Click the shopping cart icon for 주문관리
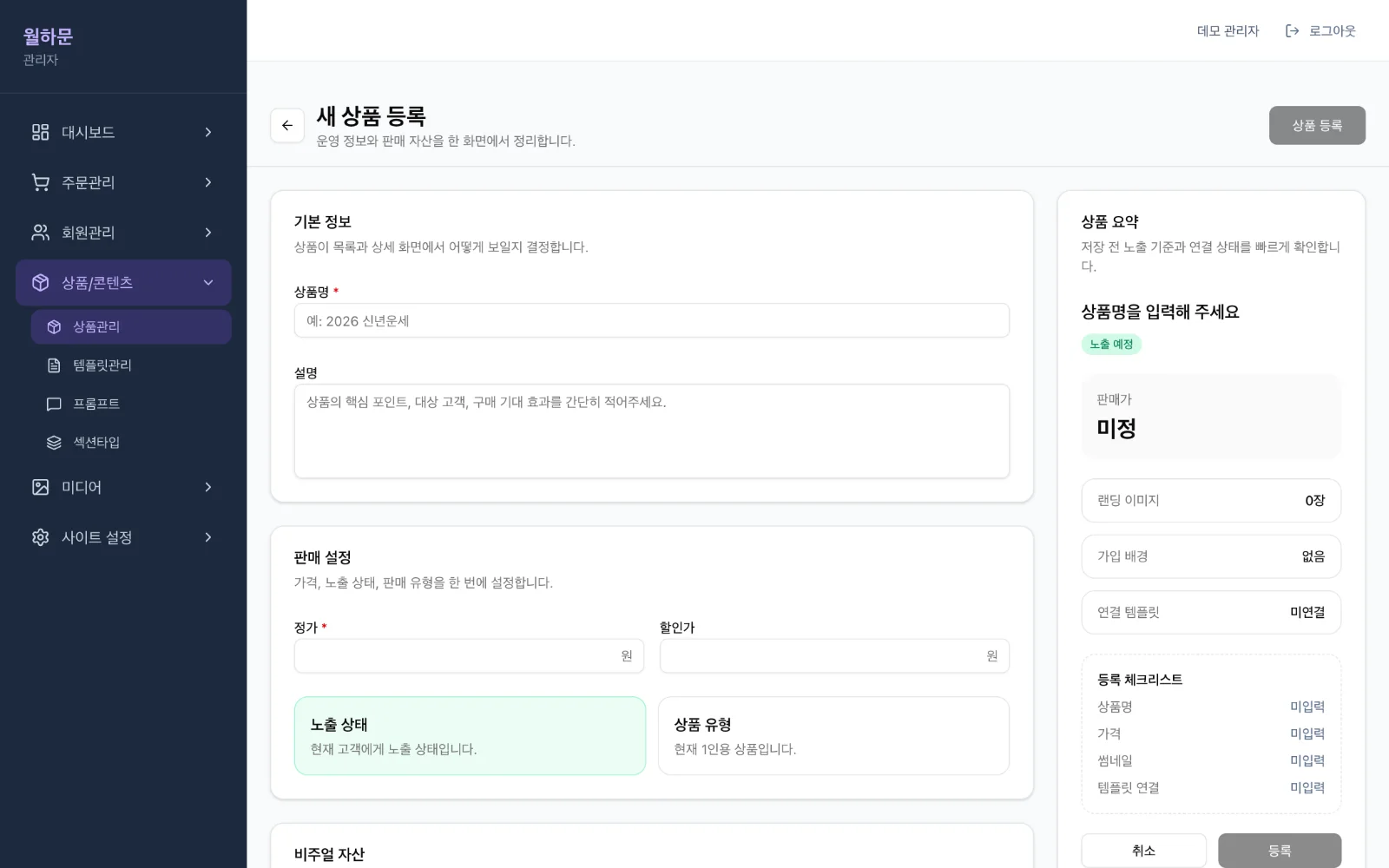Image resolution: width=1389 pixels, height=868 pixels. (x=40, y=182)
